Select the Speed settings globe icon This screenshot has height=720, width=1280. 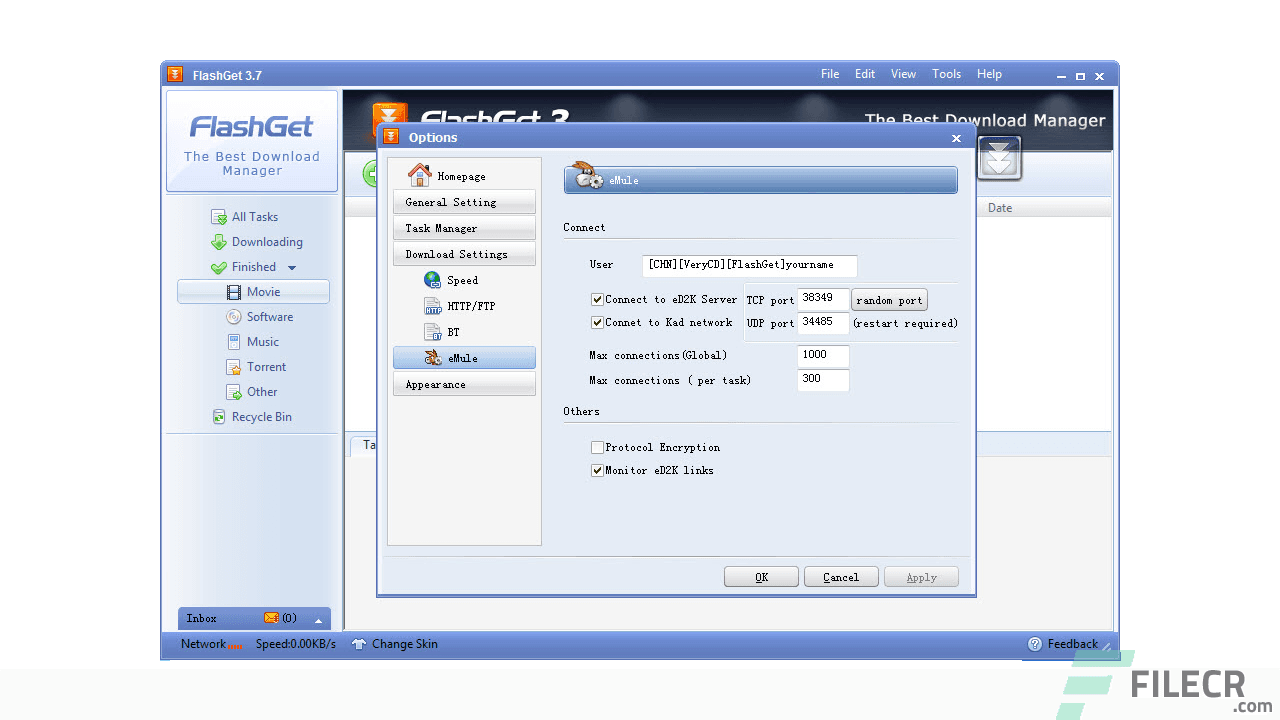pos(432,280)
